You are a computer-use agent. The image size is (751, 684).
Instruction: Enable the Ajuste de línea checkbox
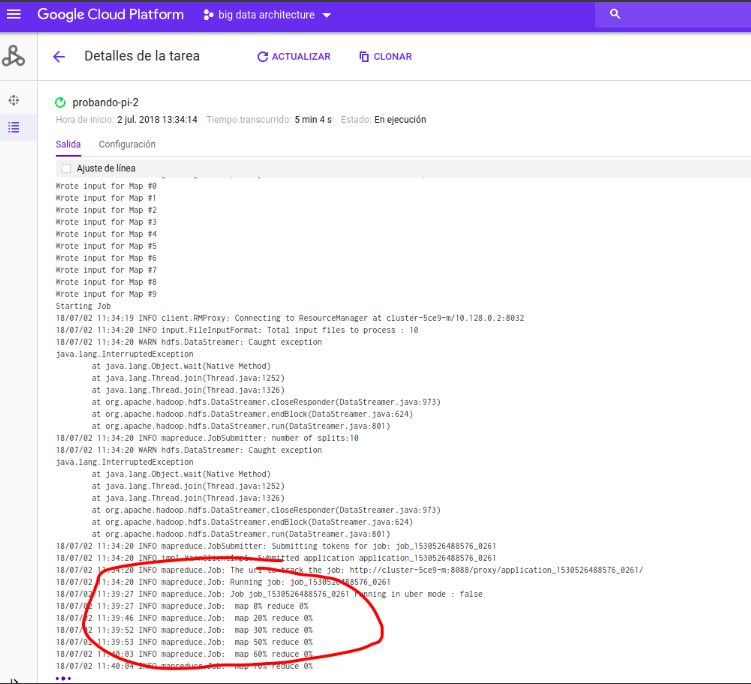[x=67, y=168]
